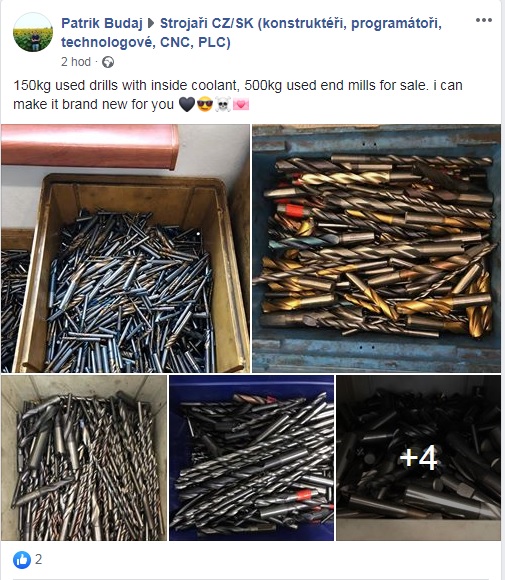
Task: Open the Strojaři CZ/SK group link
Action: point(252,33)
